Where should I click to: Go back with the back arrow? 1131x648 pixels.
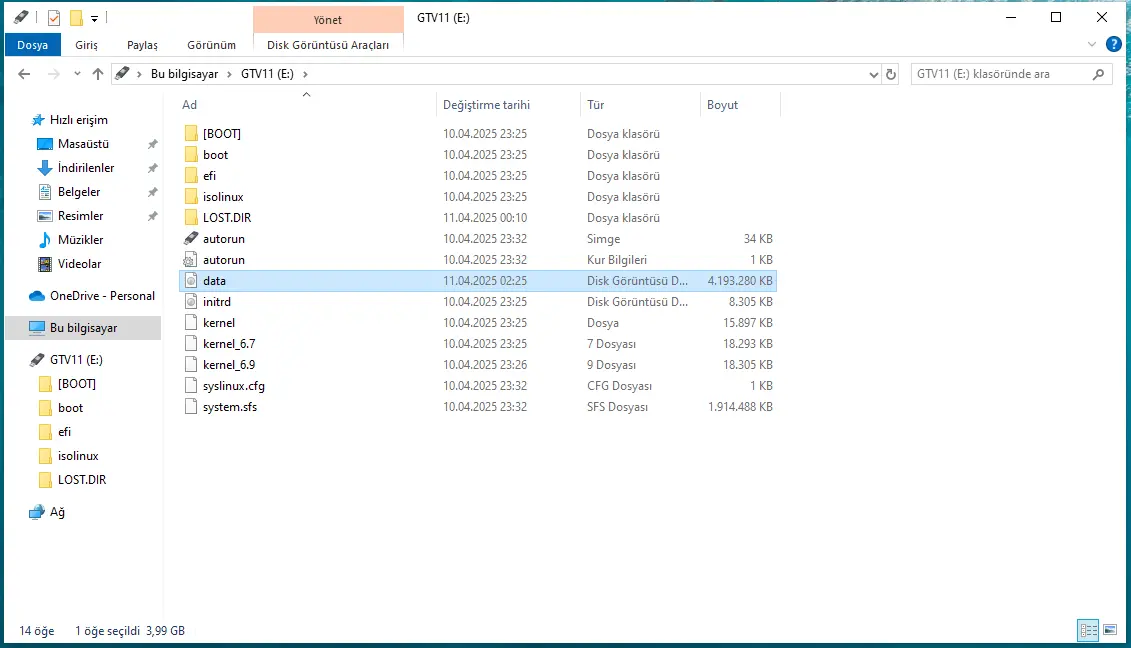[24, 74]
